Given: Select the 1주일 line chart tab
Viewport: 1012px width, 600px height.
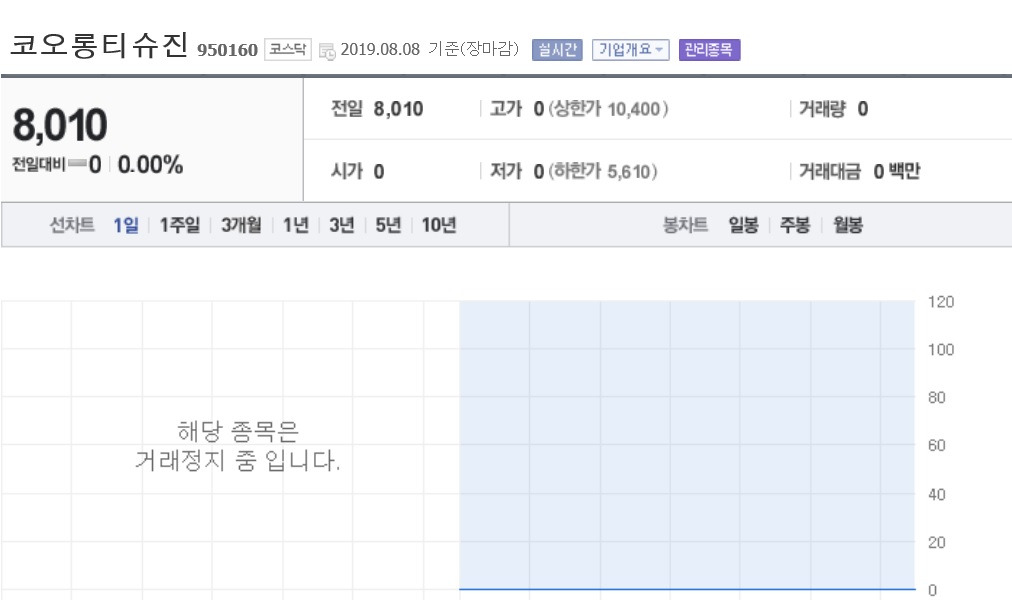Looking at the screenshot, I should [x=179, y=225].
